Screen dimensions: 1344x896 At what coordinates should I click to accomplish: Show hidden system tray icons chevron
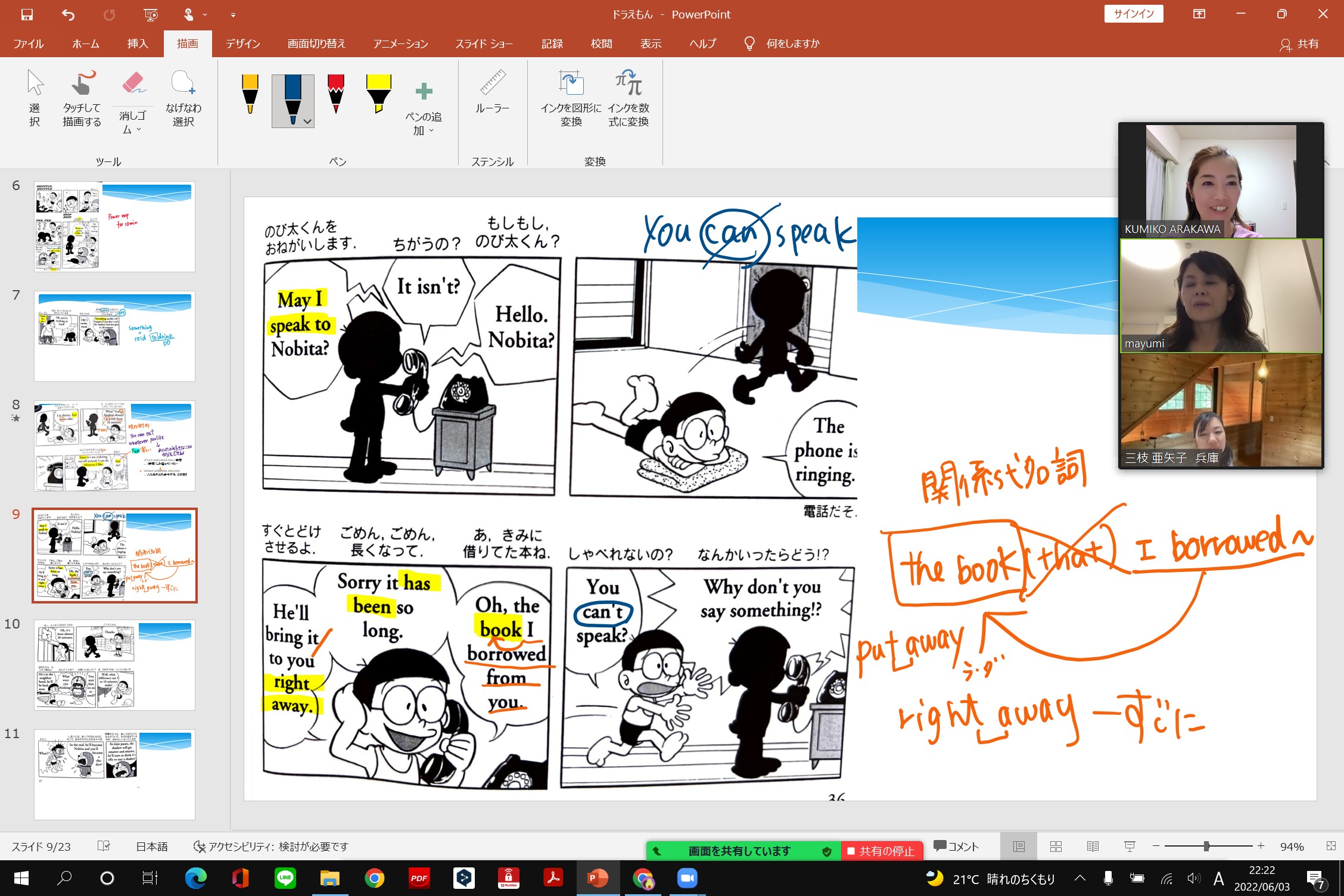(x=1080, y=878)
